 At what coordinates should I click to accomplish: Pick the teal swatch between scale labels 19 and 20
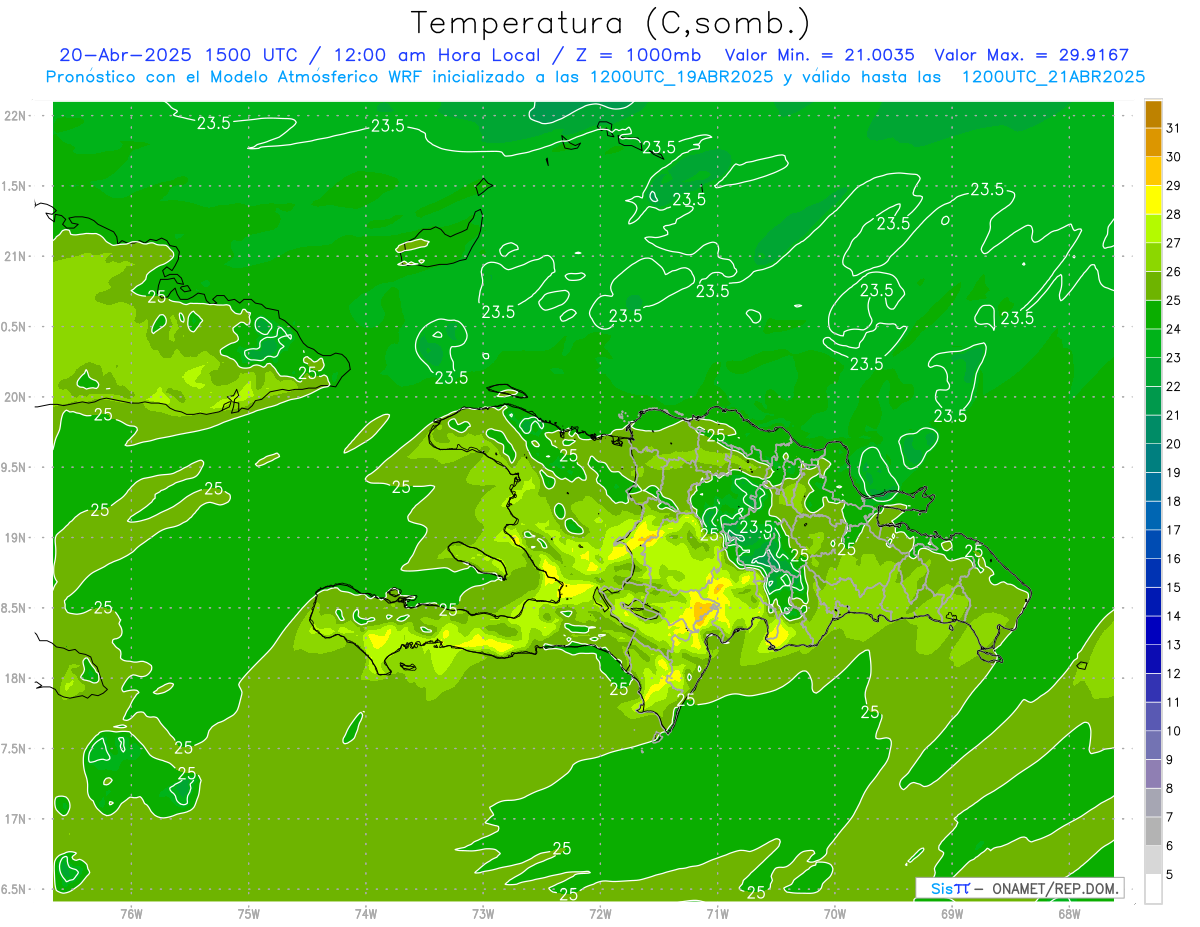[1153, 458]
